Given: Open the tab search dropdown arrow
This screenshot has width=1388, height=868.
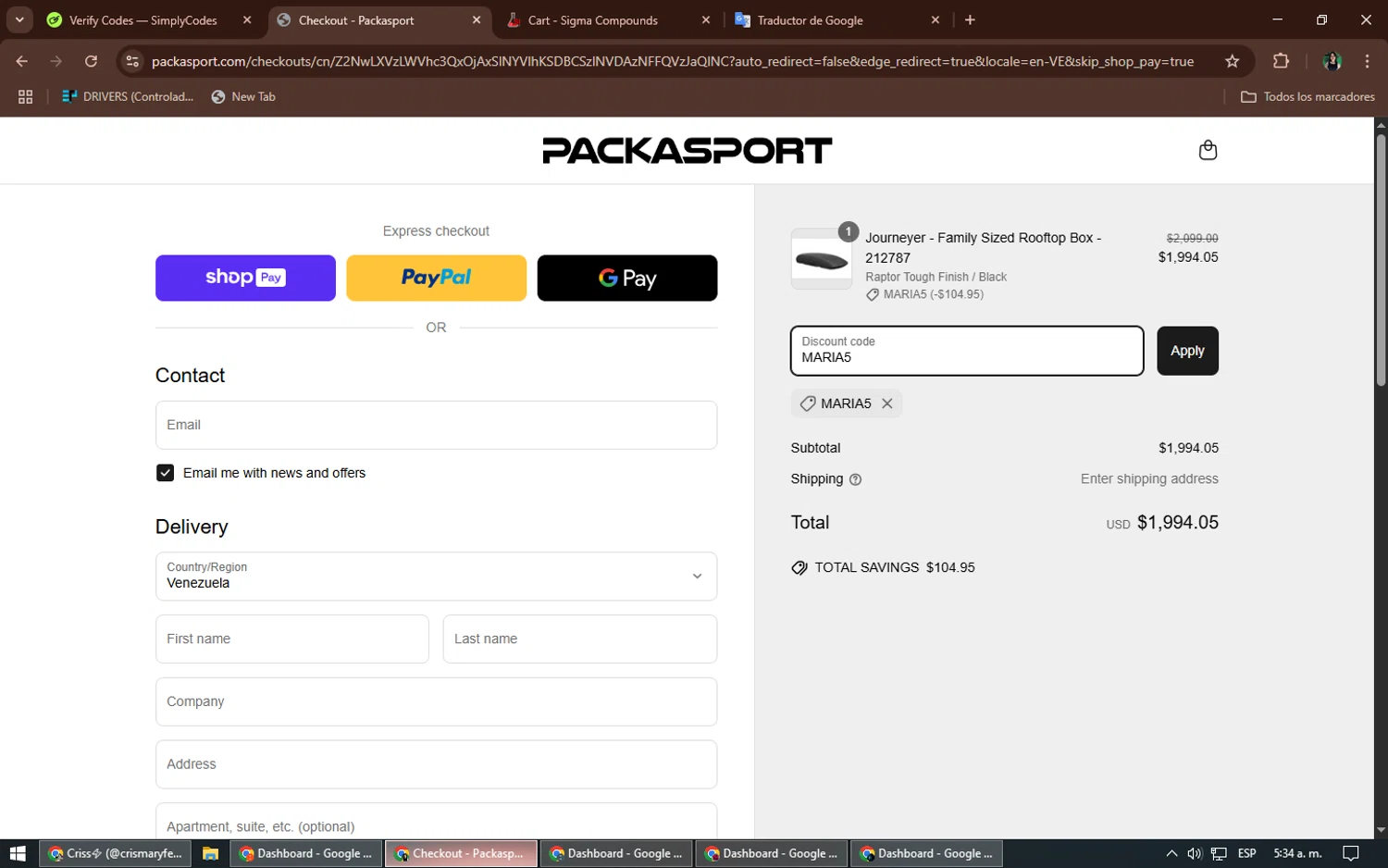Looking at the screenshot, I should (19, 19).
